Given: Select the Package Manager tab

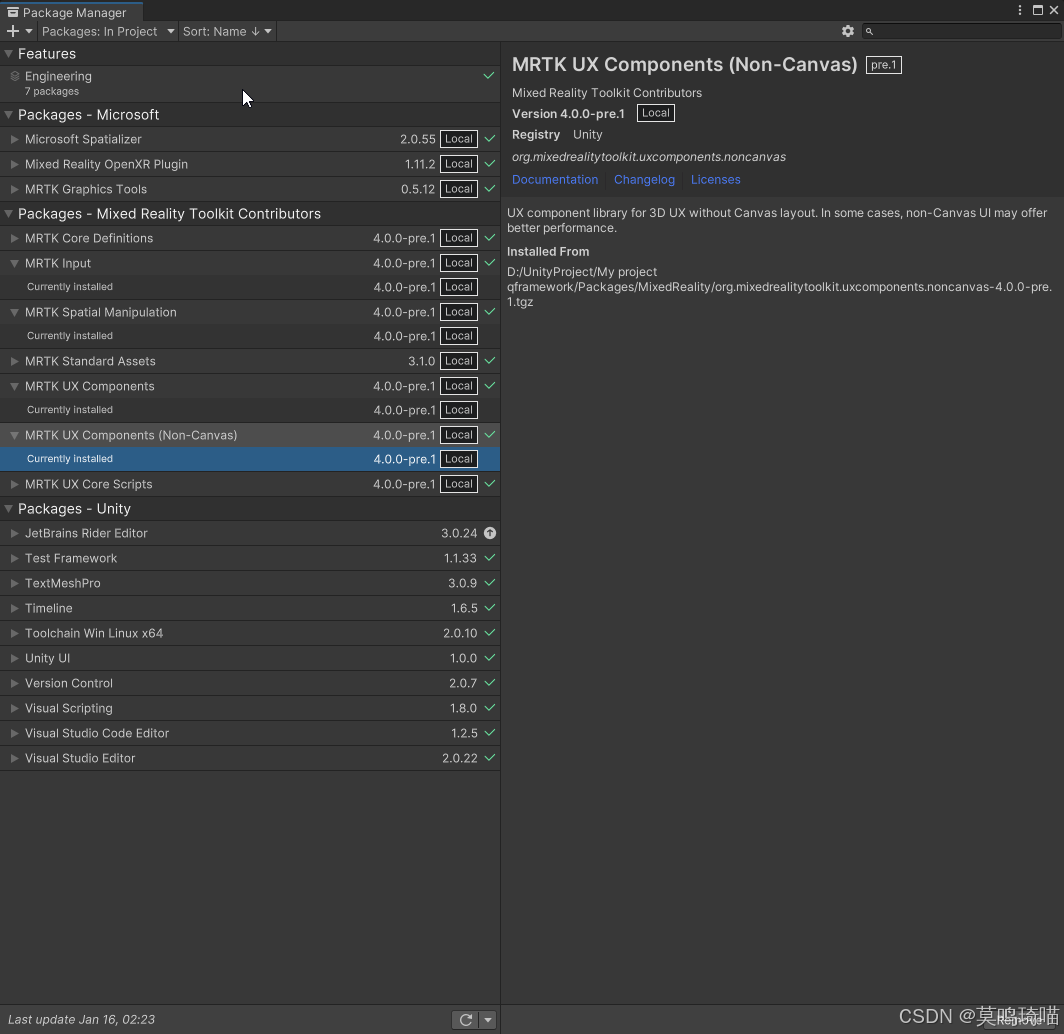Looking at the screenshot, I should [71, 12].
